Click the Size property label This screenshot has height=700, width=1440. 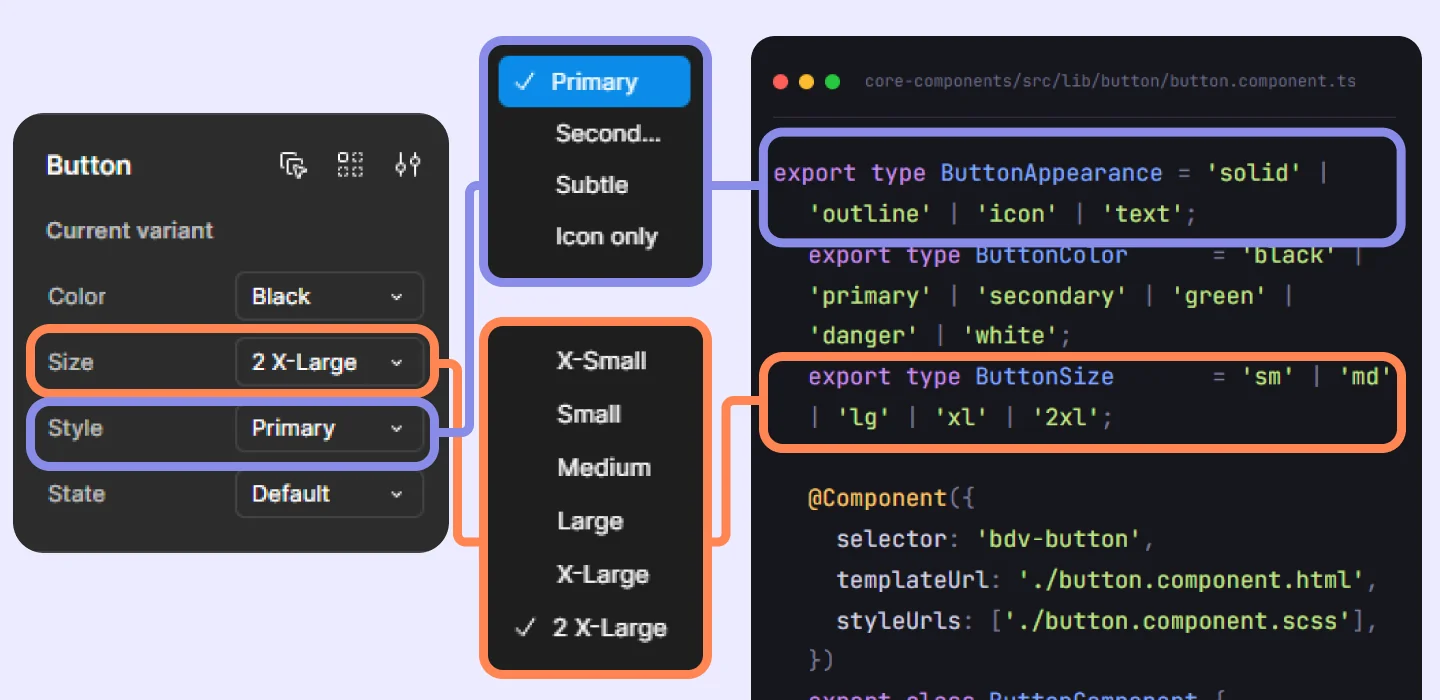[x=70, y=362]
